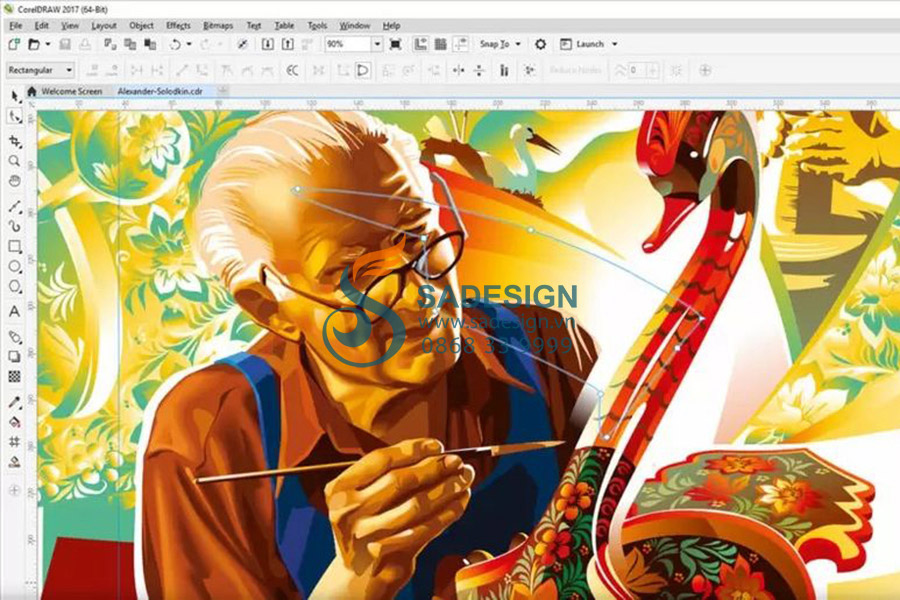The image size is (900, 600).
Task: Select the Parallel Dimension tool
Action: point(15,336)
